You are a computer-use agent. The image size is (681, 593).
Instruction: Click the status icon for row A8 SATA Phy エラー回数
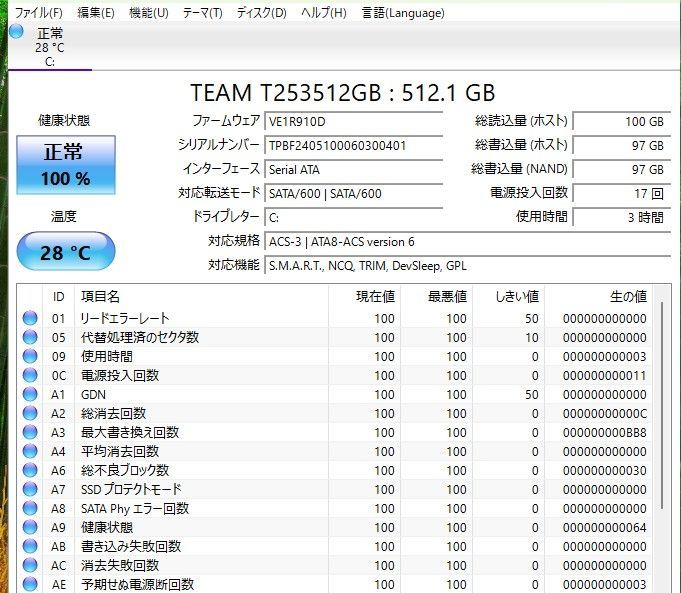coord(30,508)
